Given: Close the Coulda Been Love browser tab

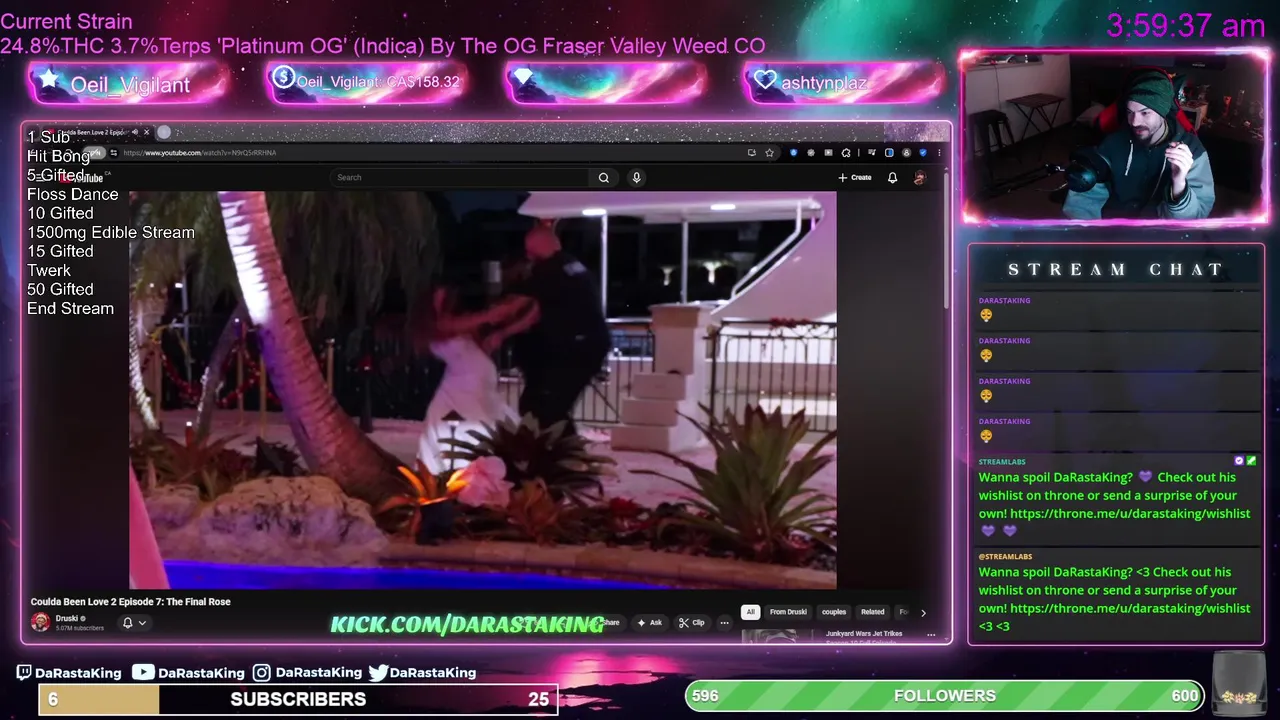Looking at the screenshot, I should (146, 132).
